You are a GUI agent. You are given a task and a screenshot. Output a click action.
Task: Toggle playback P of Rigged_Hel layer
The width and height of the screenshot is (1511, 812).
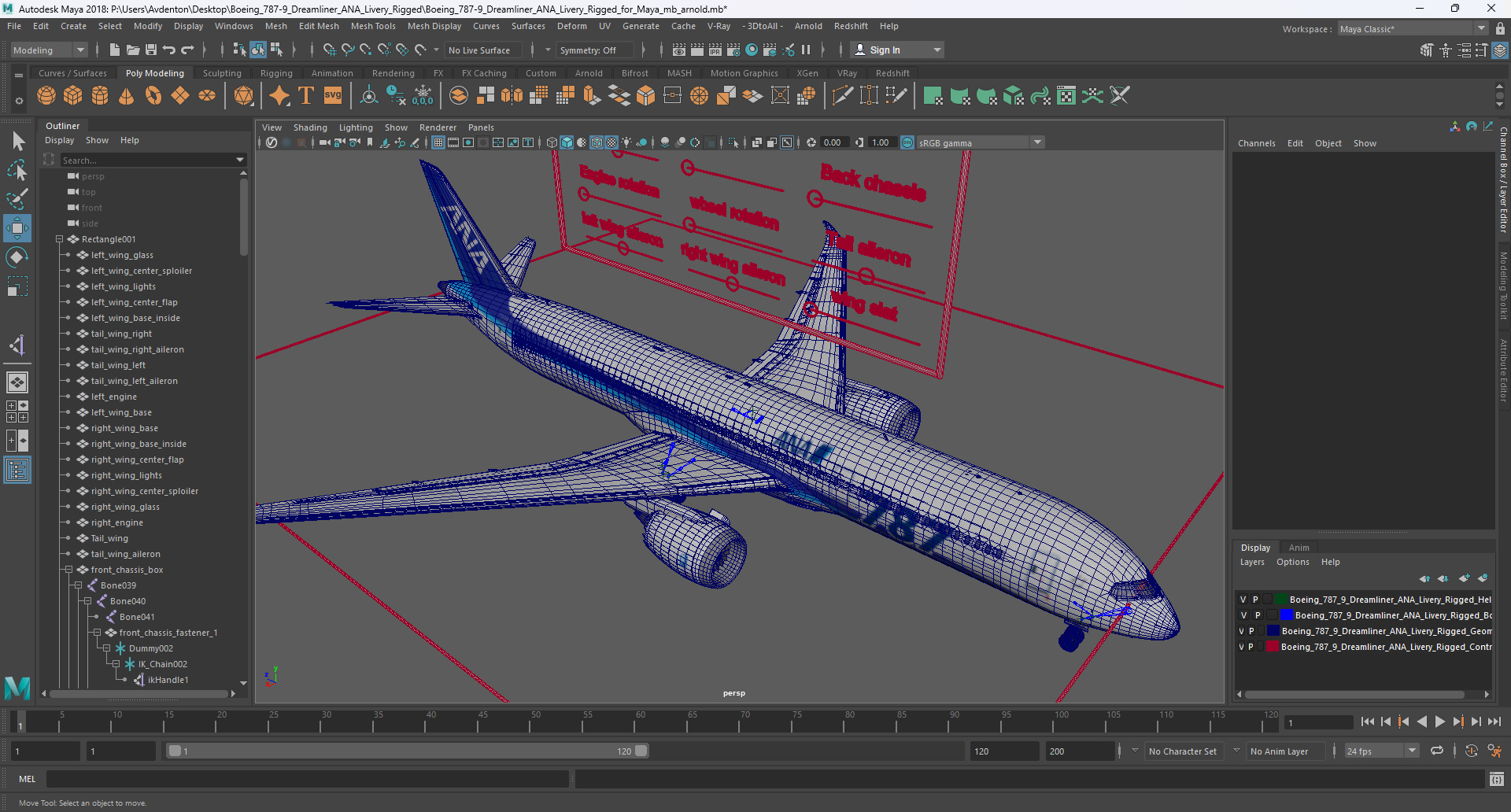[x=1255, y=600]
